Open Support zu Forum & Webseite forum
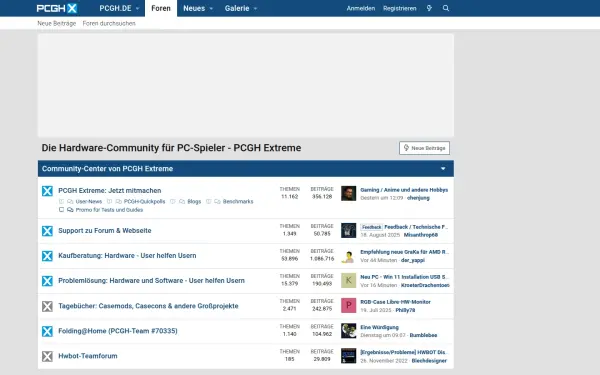This screenshot has height=375, width=600. click(105, 231)
